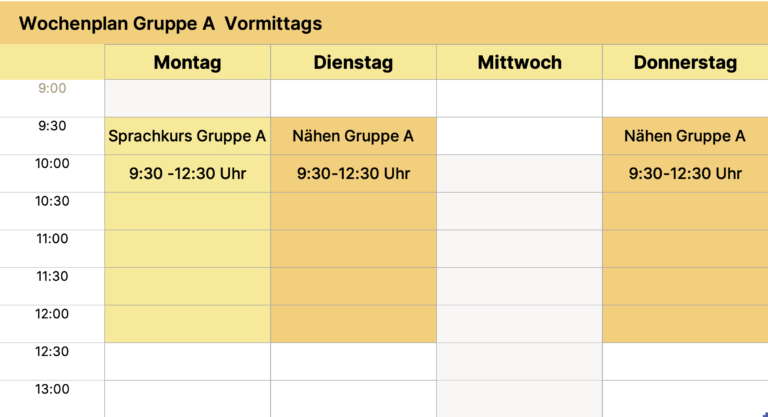Click Nähen Gruppe A under Dienstag
Image resolution: width=768 pixels, height=417 pixels.
(353, 136)
